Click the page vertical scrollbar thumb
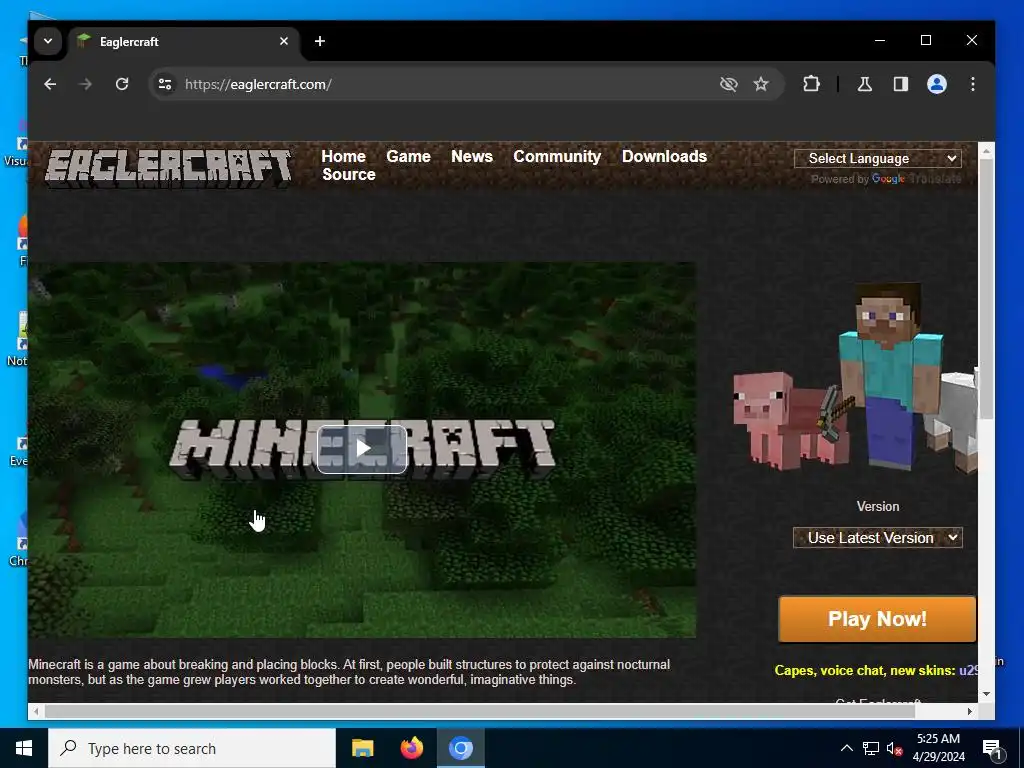Screen dimensions: 1024x768 (986, 287)
